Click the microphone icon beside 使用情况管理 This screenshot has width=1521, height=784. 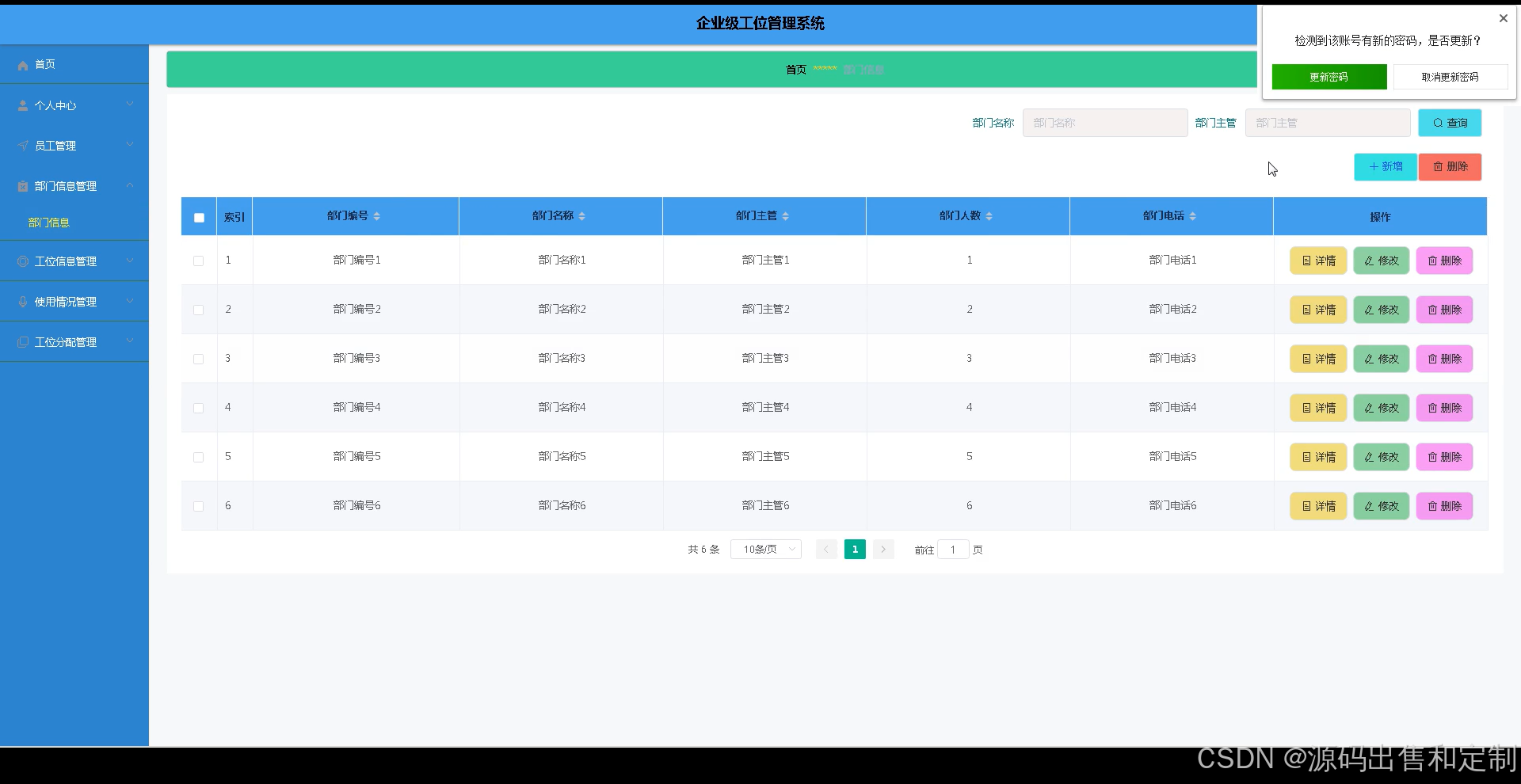tap(23, 302)
